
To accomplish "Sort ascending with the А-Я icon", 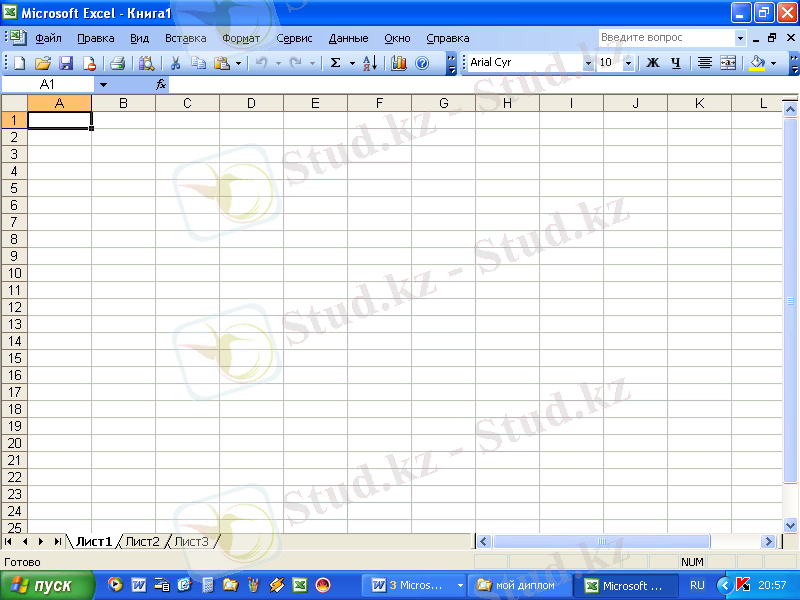I will pos(370,63).
